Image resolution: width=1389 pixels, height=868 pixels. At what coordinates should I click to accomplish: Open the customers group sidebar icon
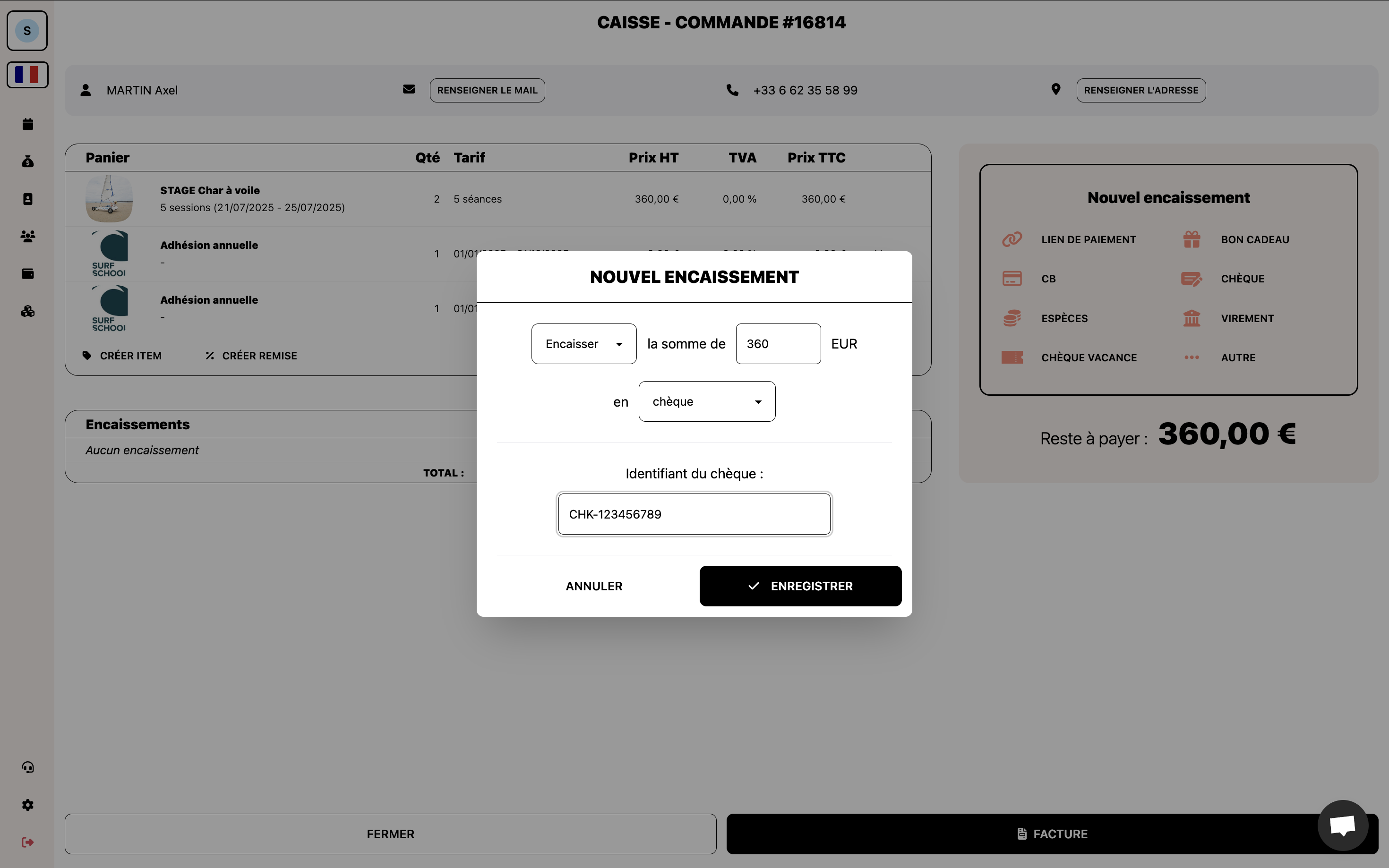(27, 236)
